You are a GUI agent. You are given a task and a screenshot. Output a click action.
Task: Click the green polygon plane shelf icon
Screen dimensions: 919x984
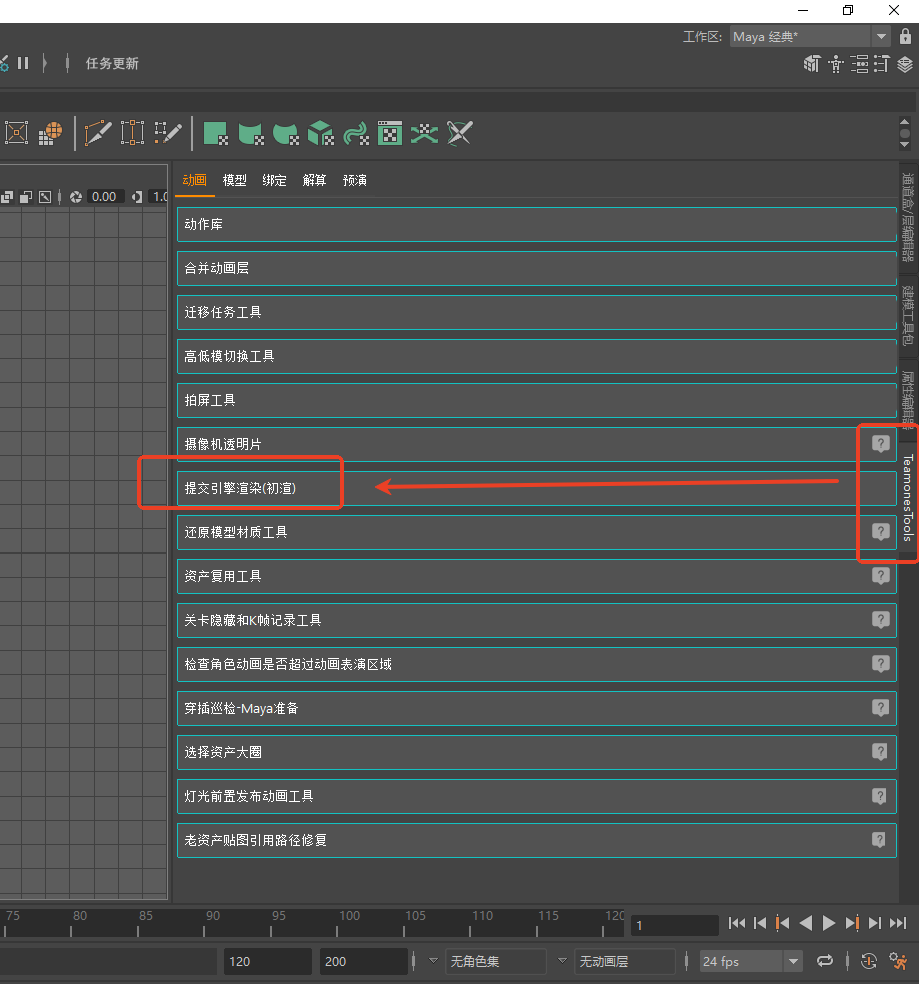coord(215,133)
